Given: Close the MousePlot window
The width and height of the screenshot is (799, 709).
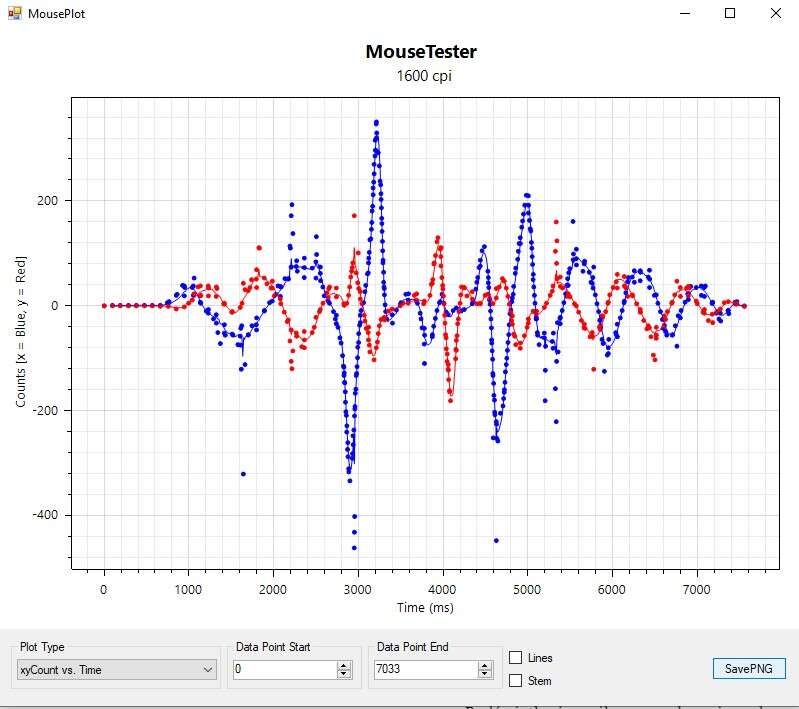Looking at the screenshot, I should point(776,13).
